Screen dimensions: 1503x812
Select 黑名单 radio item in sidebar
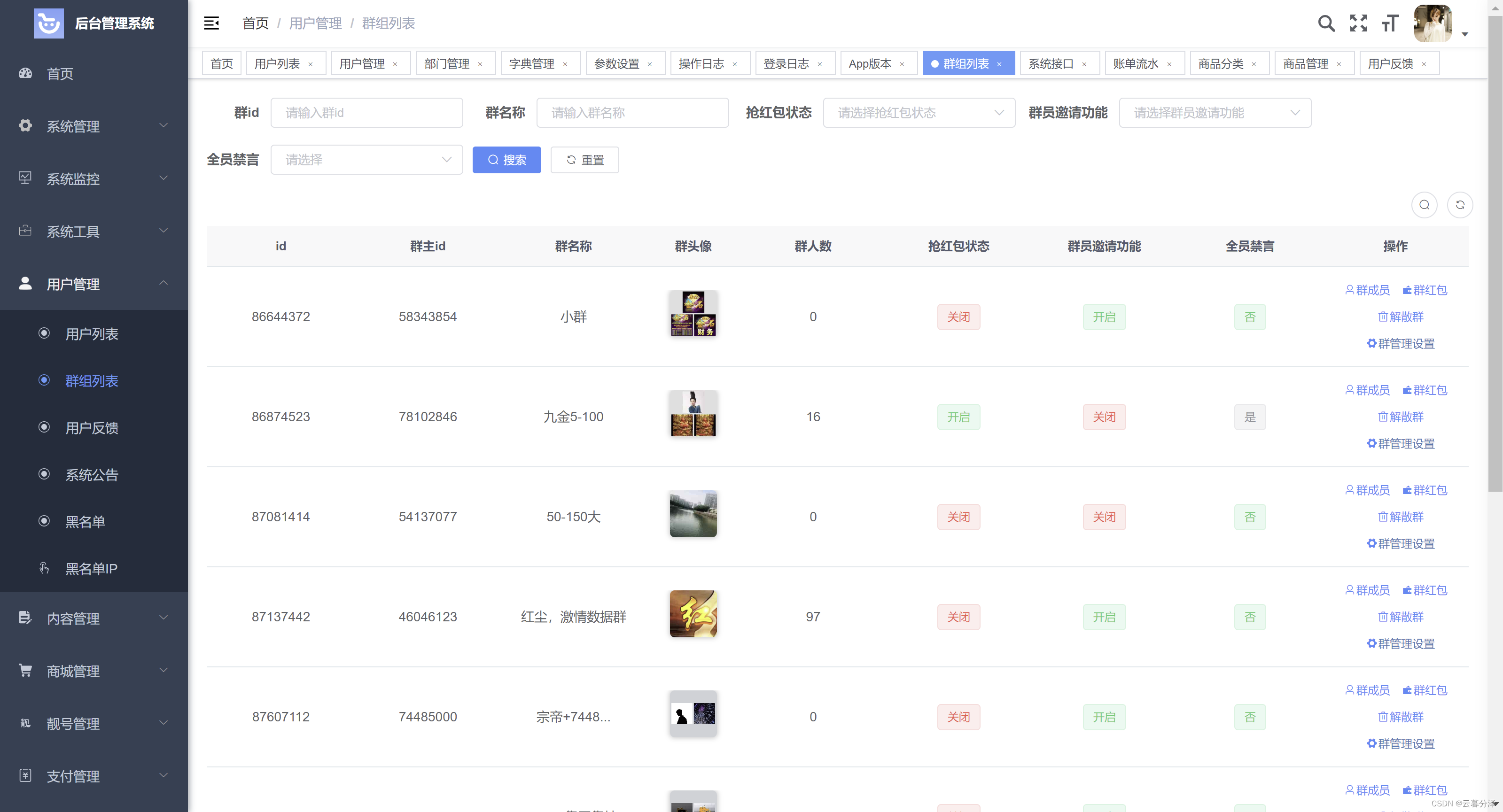pyautogui.click(x=85, y=521)
